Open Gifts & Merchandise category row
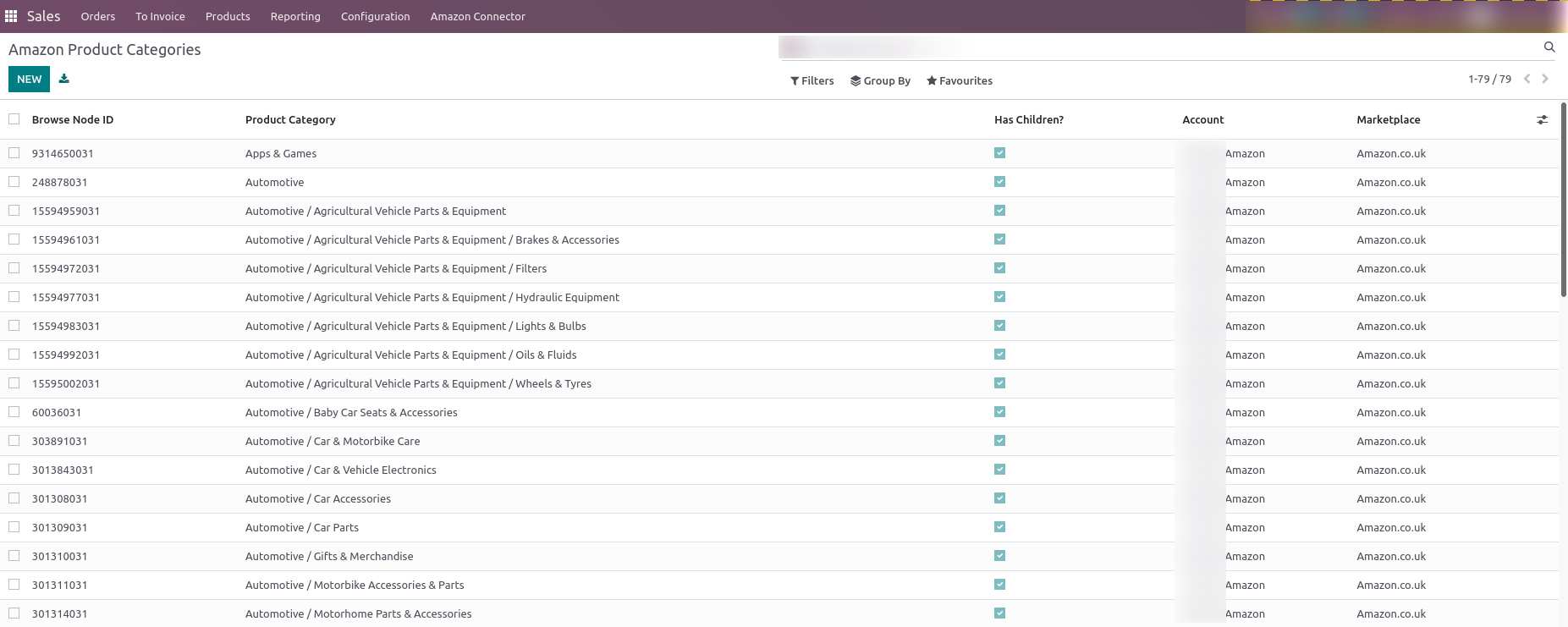The height and width of the screenshot is (627, 1568). (x=329, y=557)
